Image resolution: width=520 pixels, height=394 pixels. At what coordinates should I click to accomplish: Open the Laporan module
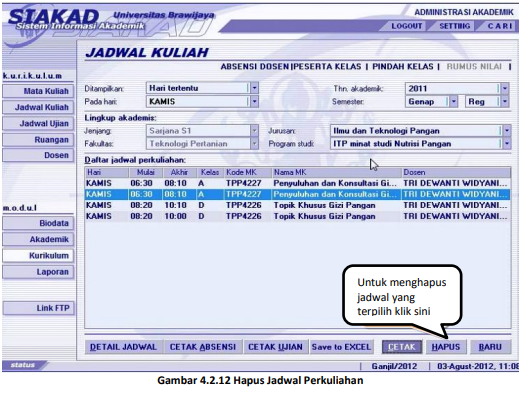[38, 272]
